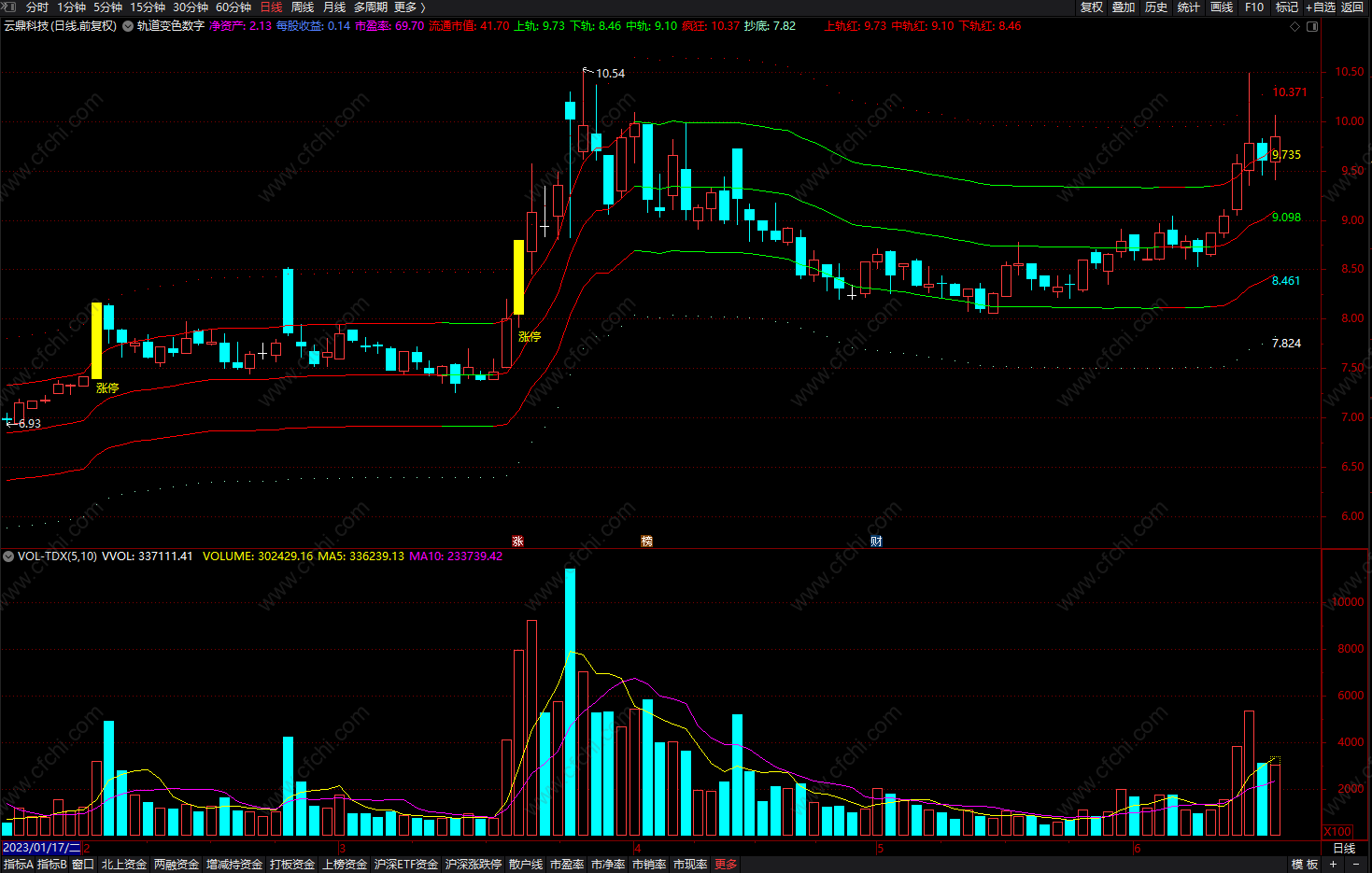Click the 标记 mark button

(1287, 7)
